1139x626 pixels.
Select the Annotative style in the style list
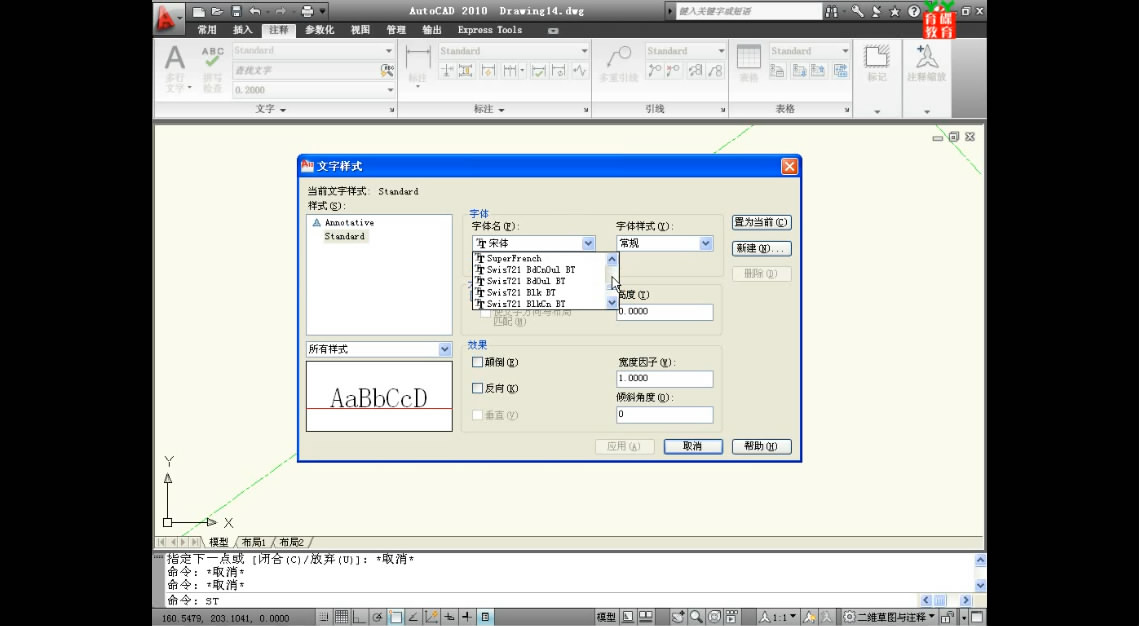349,223
